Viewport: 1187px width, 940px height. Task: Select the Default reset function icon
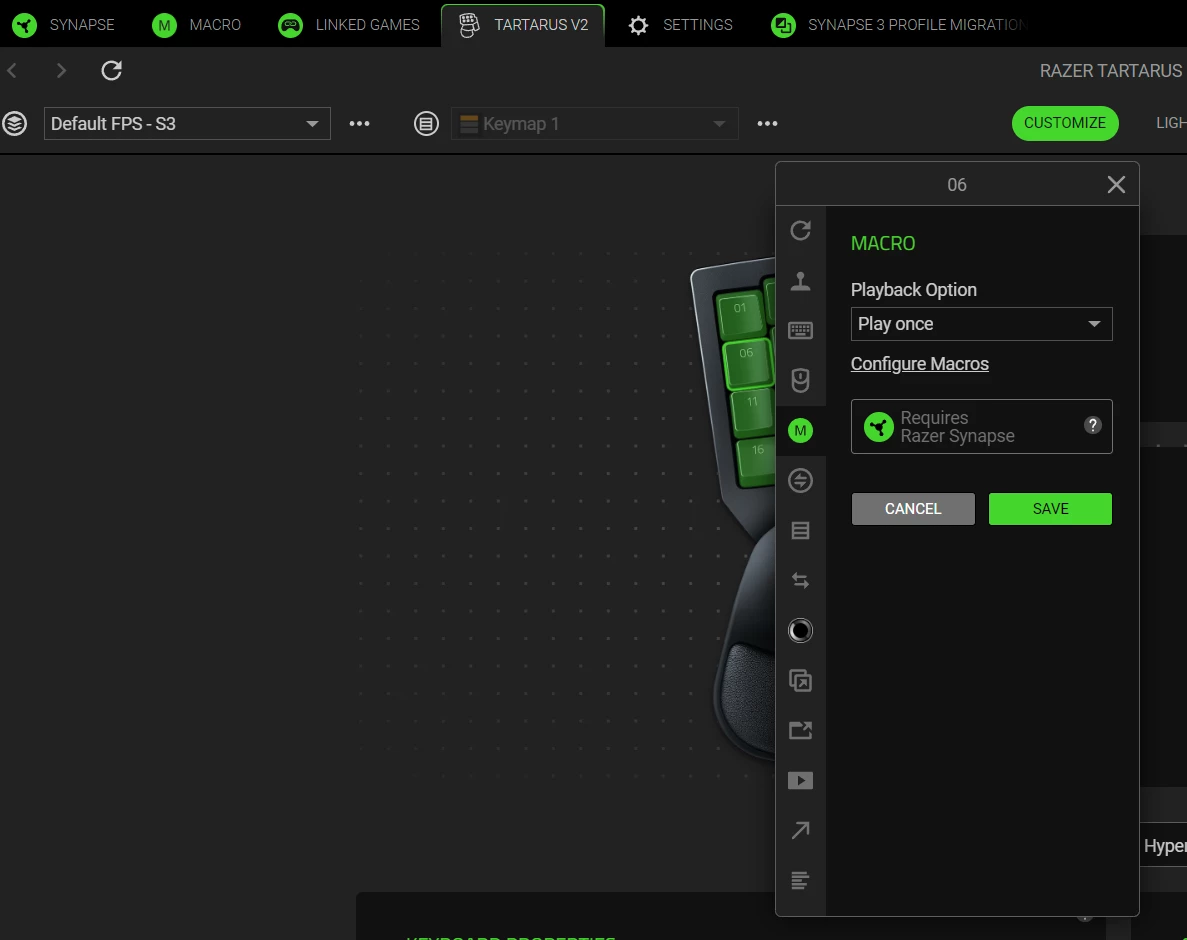[x=800, y=230]
